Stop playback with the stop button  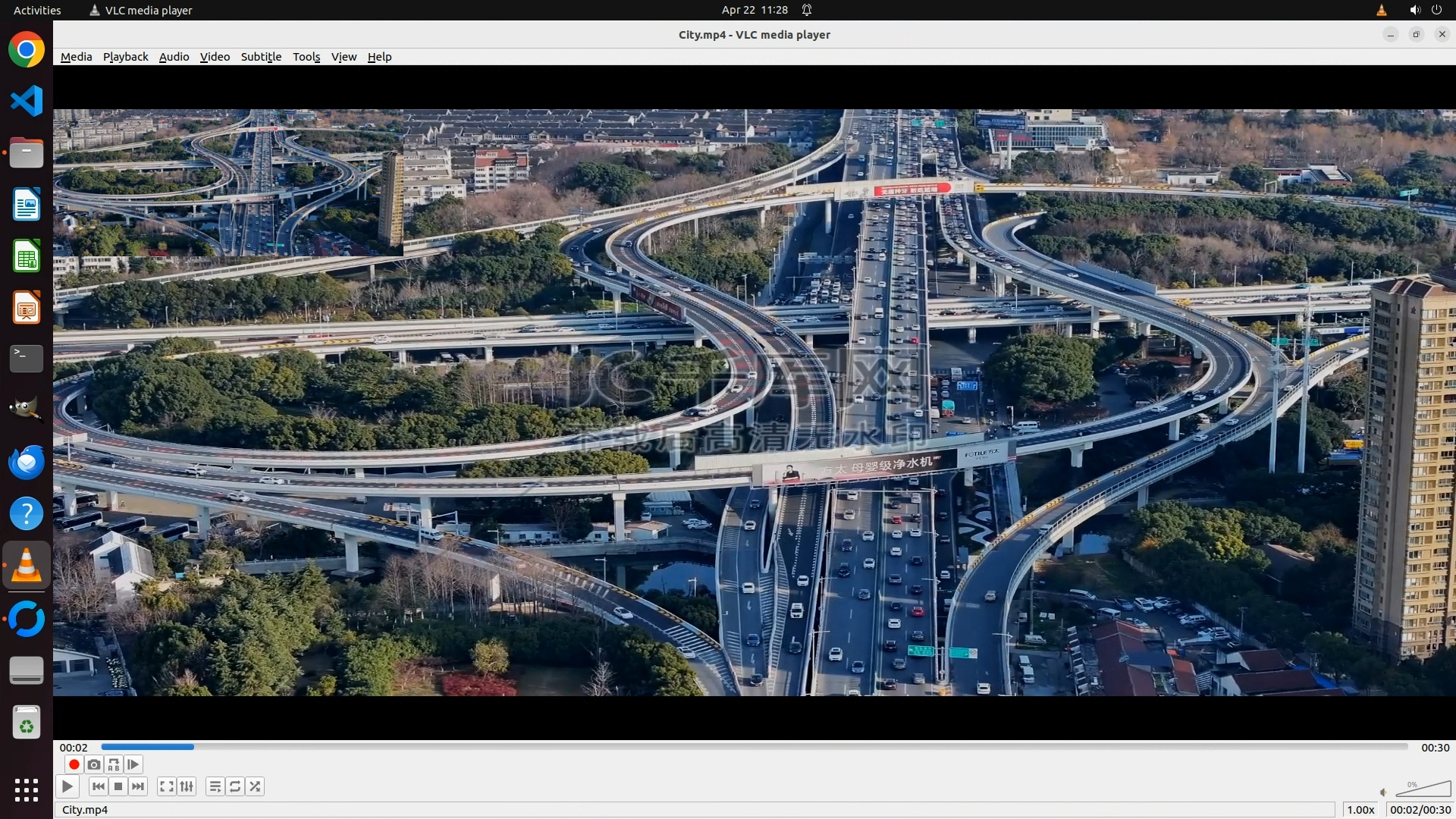tap(118, 786)
